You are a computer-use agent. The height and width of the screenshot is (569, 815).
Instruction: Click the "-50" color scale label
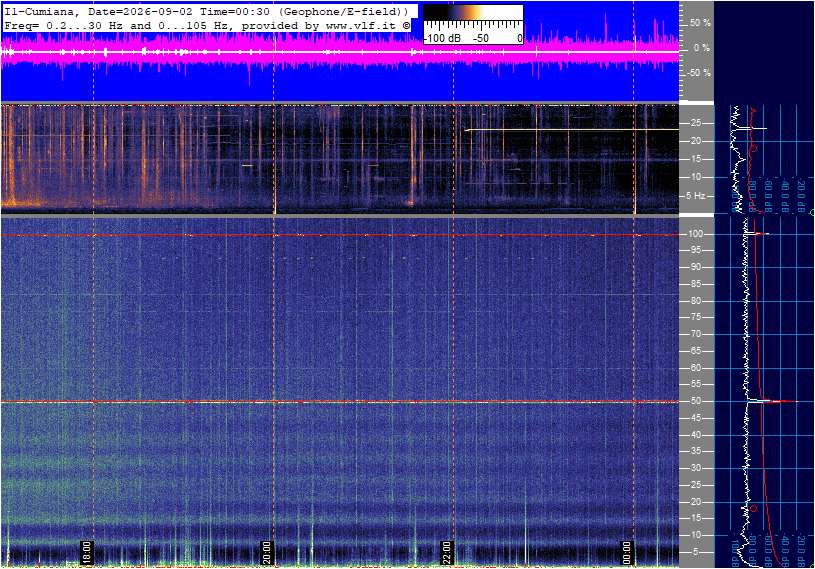(x=481, y=38)
